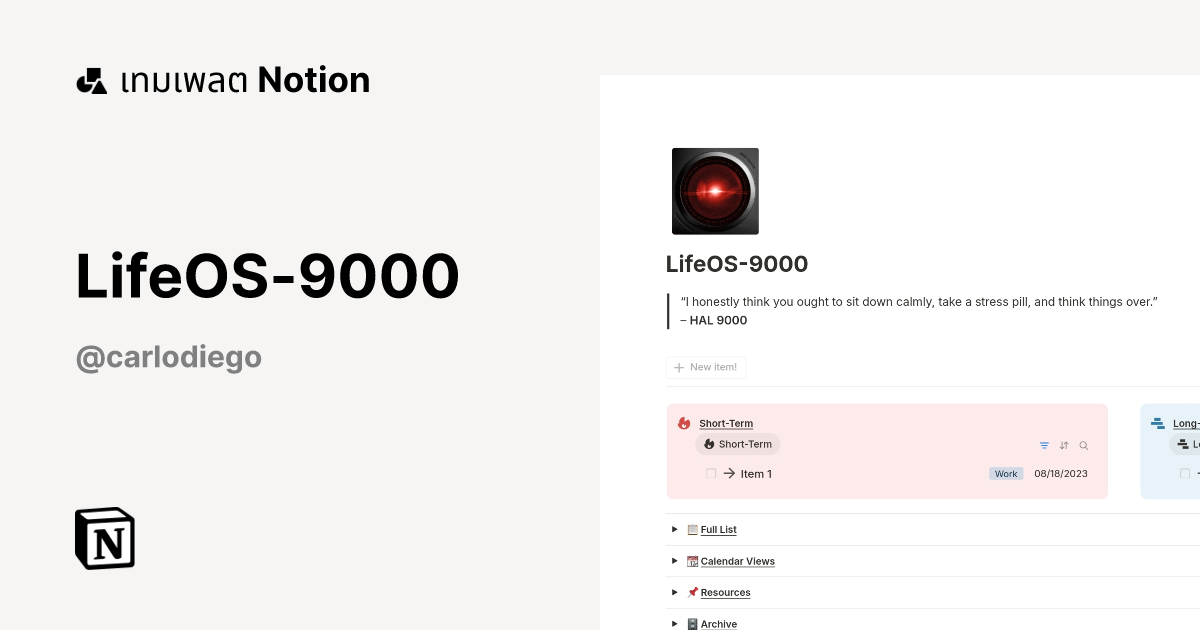Open search within the Short-Term database

pyautogui.click(x=1083, y=445)
